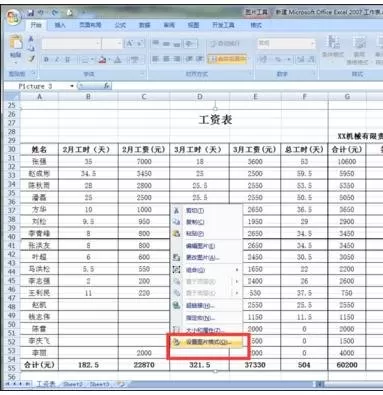383x395 pixels.
Task: Choose 更改图片 in context menu
Action: (x=207, y=258)
